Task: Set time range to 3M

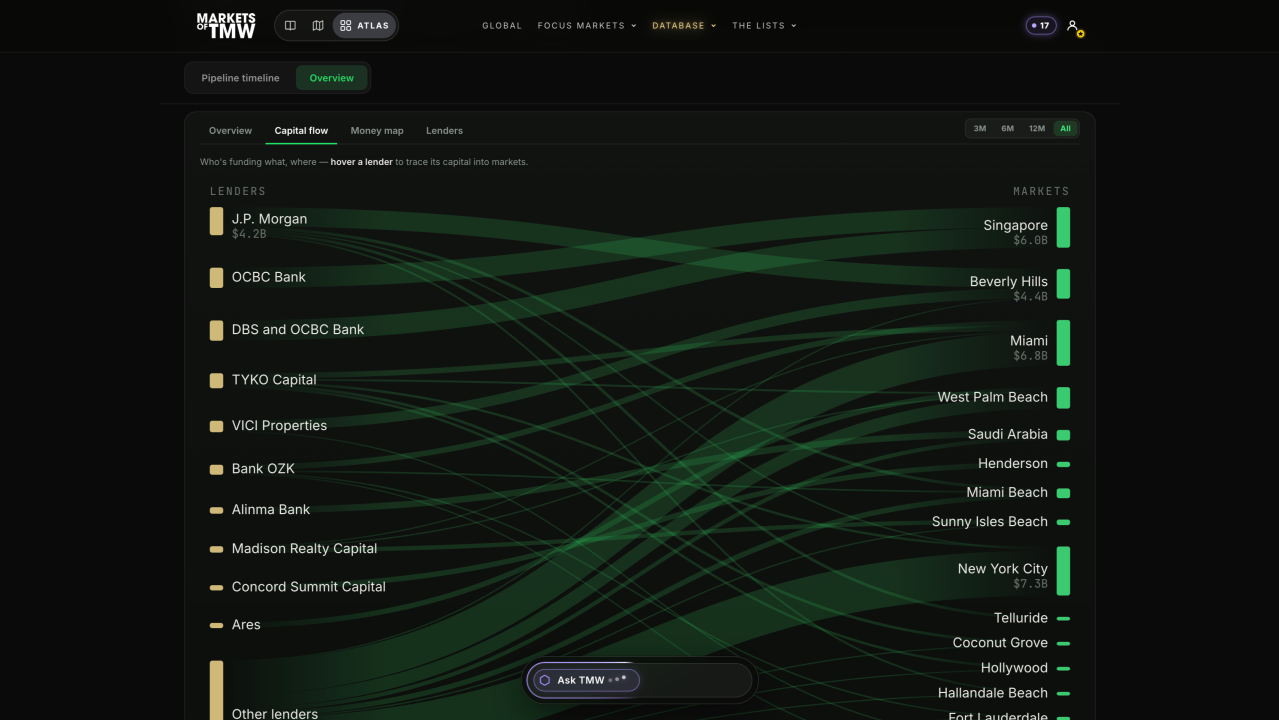Action: [x=980, y=129]
